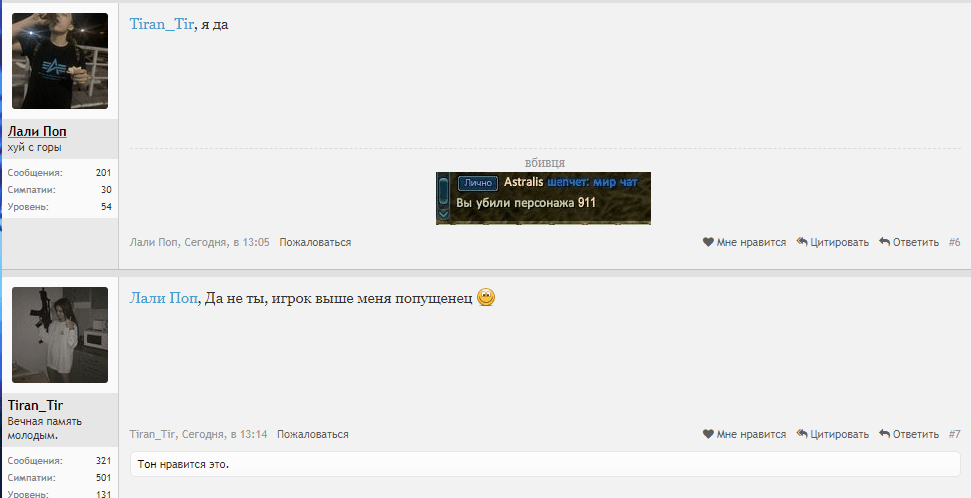Click heart icon on post #6
The width and height of the screenshot is (971, 498).
[x=708, y=242]
